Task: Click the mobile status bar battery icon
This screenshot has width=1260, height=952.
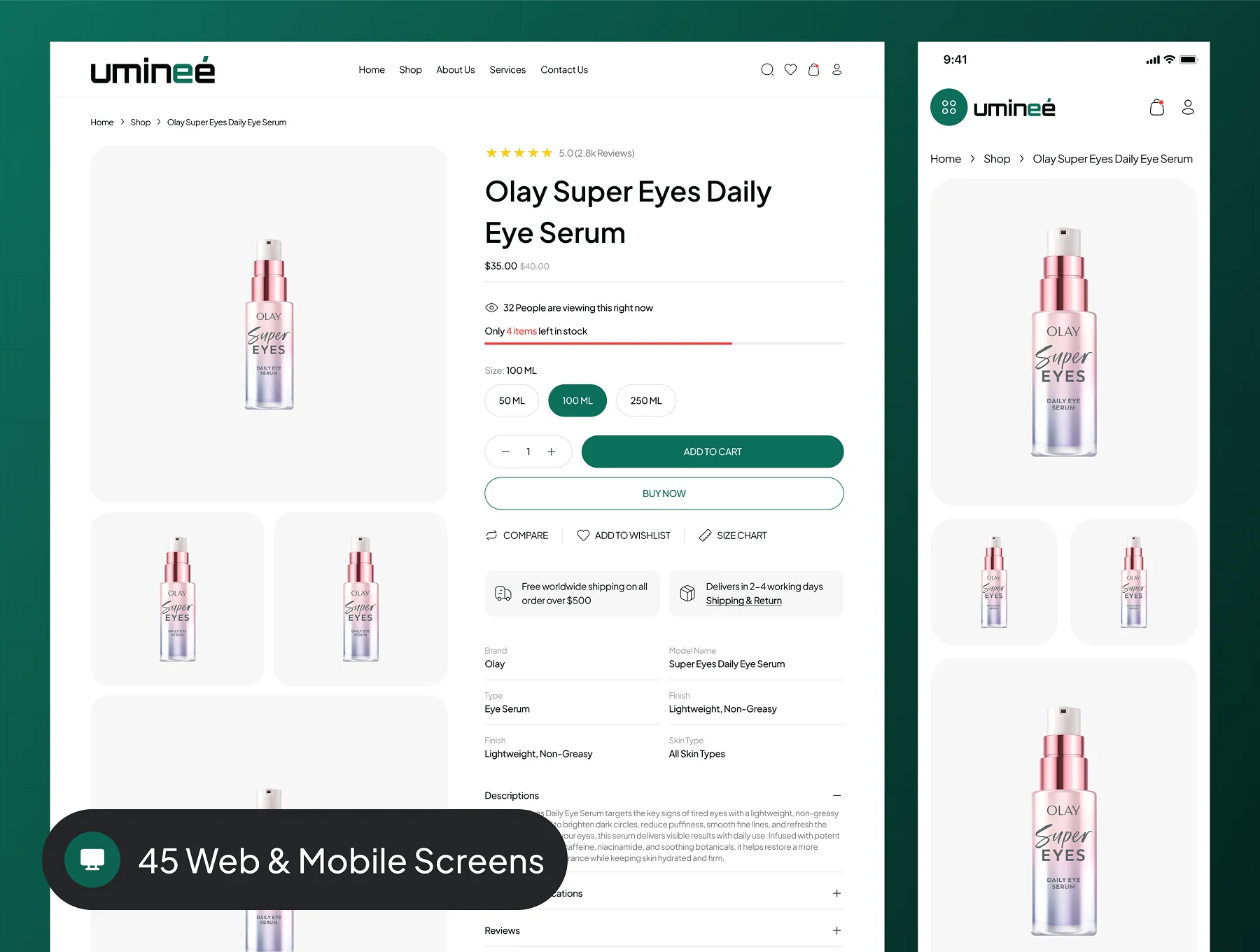Action: [1189, 59]
